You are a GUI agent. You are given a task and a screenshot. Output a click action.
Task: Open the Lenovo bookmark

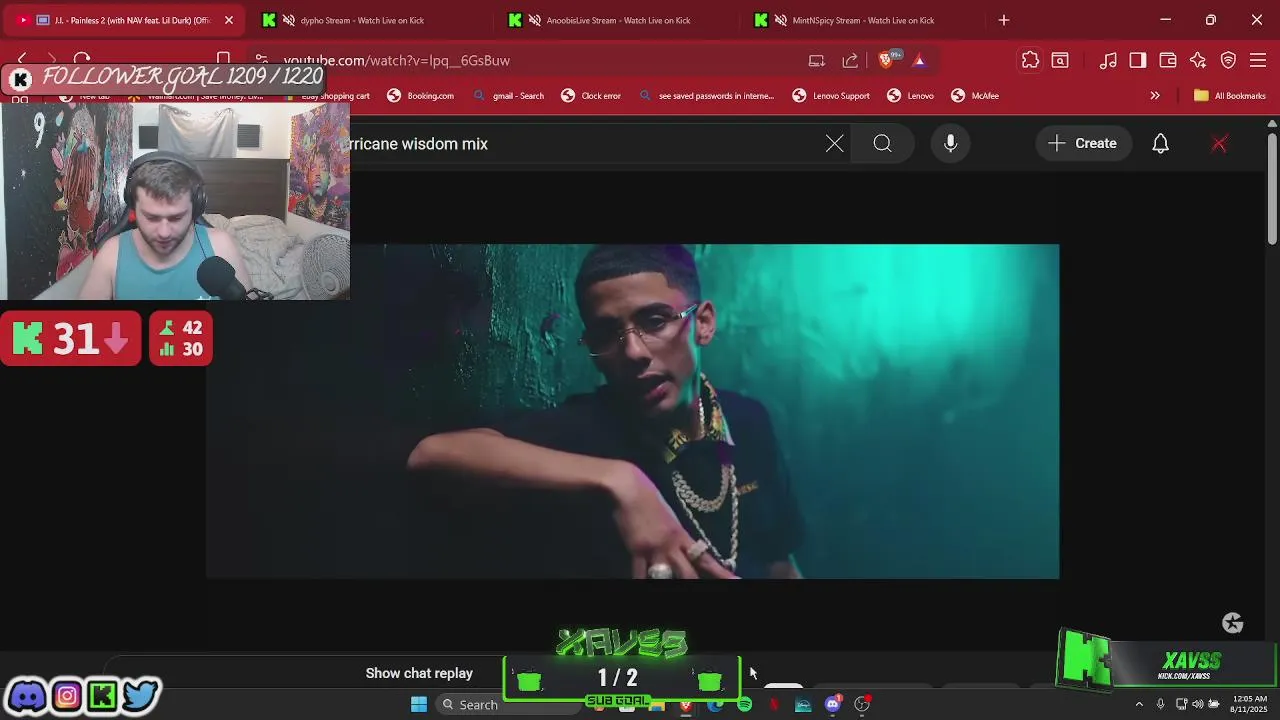[x=910, y=96]
